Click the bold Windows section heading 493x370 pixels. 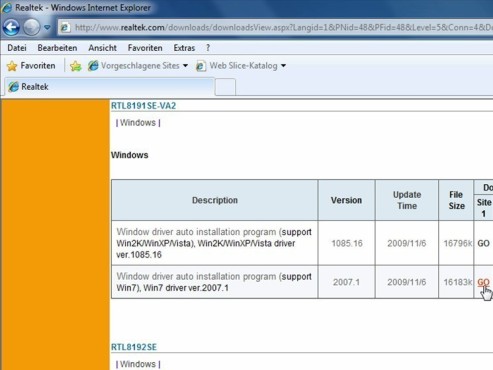click(x=130, y=155)
